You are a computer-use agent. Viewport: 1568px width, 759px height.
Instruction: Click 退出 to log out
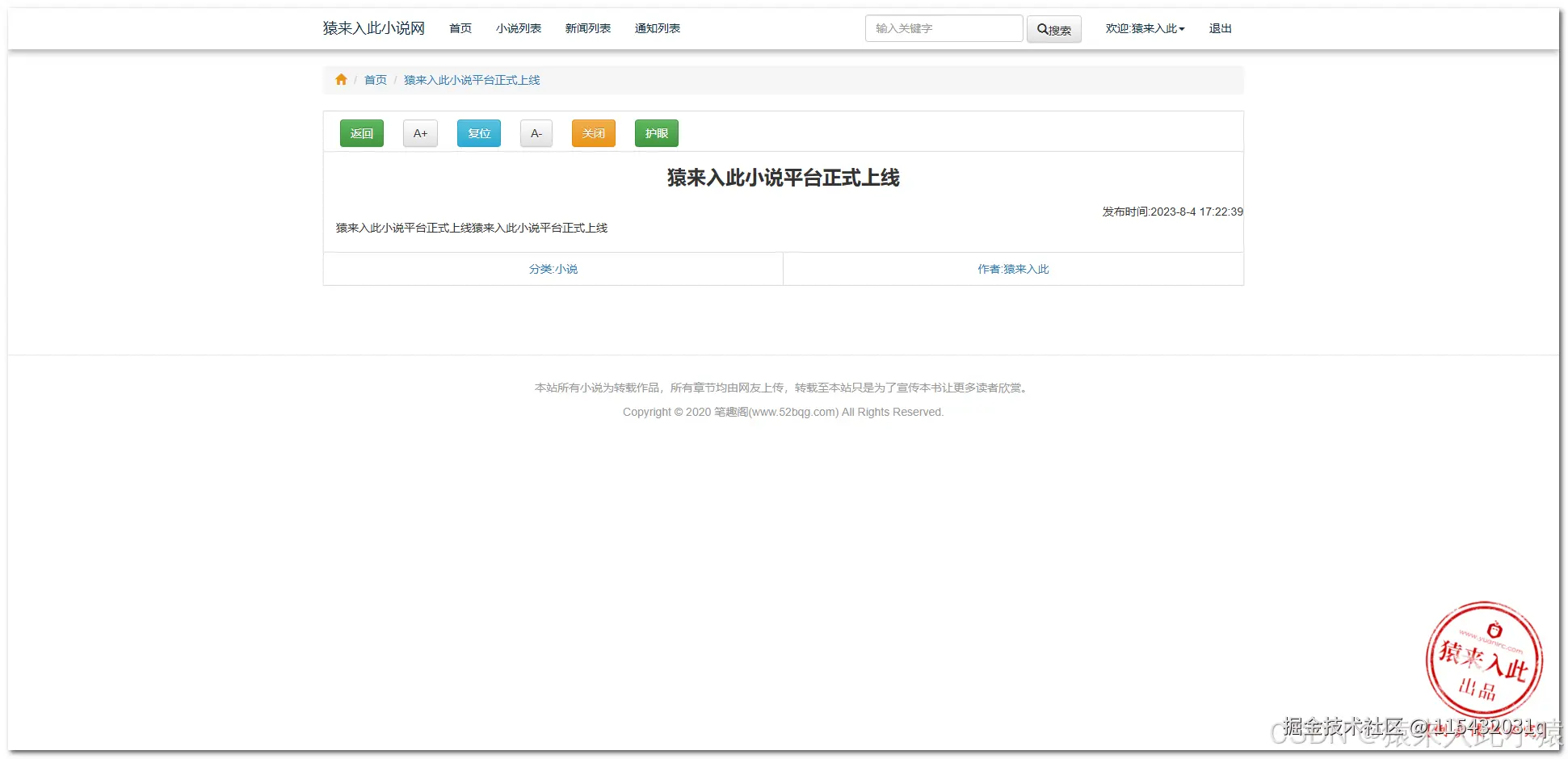pyautogui.click(x=1220, y=28)
